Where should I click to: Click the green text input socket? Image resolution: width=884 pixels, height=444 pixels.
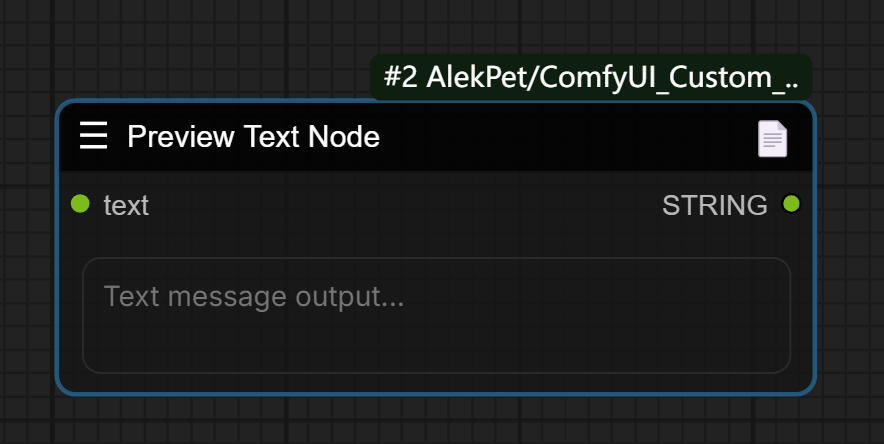(81, 204)
